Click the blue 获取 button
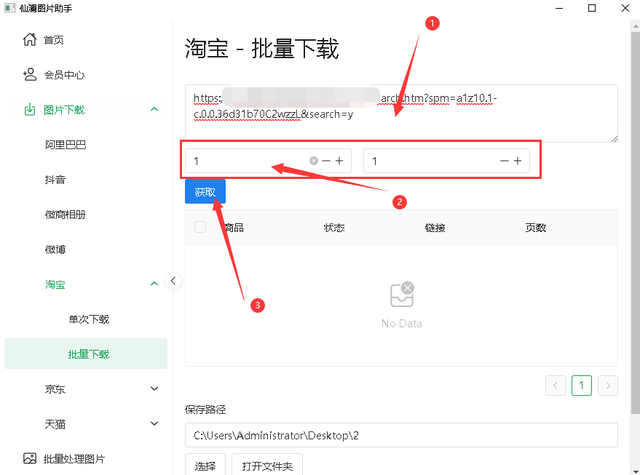640x475 pixels. (205, 192)
